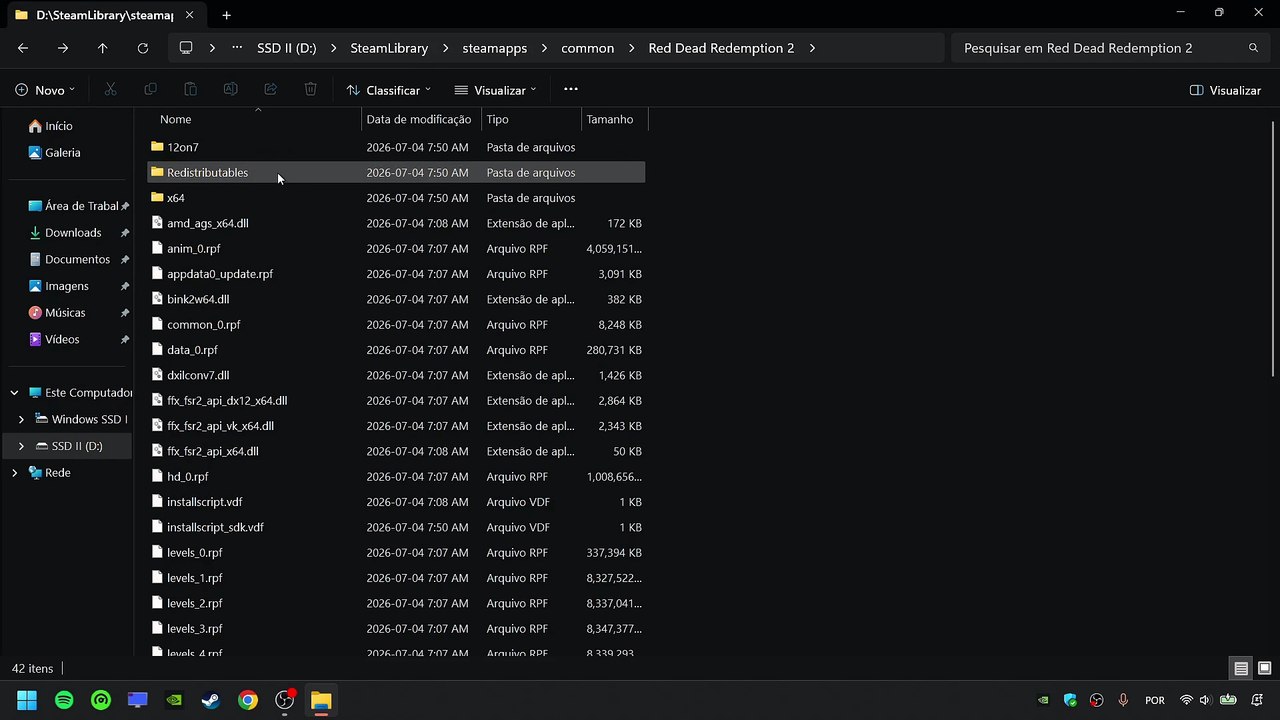
Task: Select the hd_0.rpf file
Action: click(396, 477)
